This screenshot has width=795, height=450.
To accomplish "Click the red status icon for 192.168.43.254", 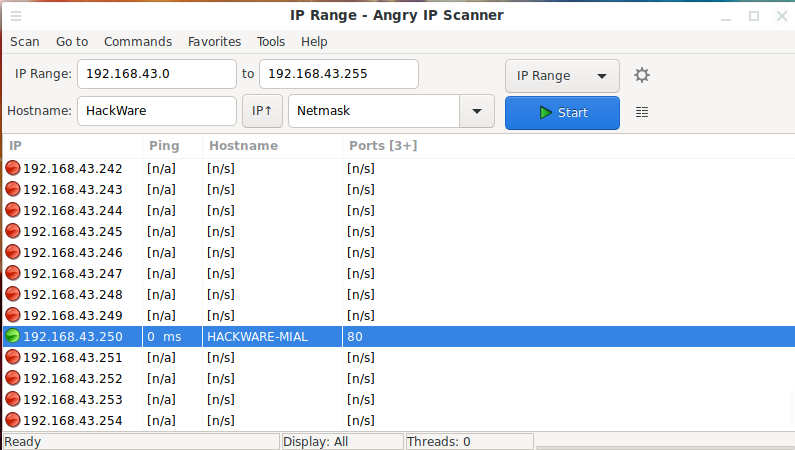I will click(13, 421).
